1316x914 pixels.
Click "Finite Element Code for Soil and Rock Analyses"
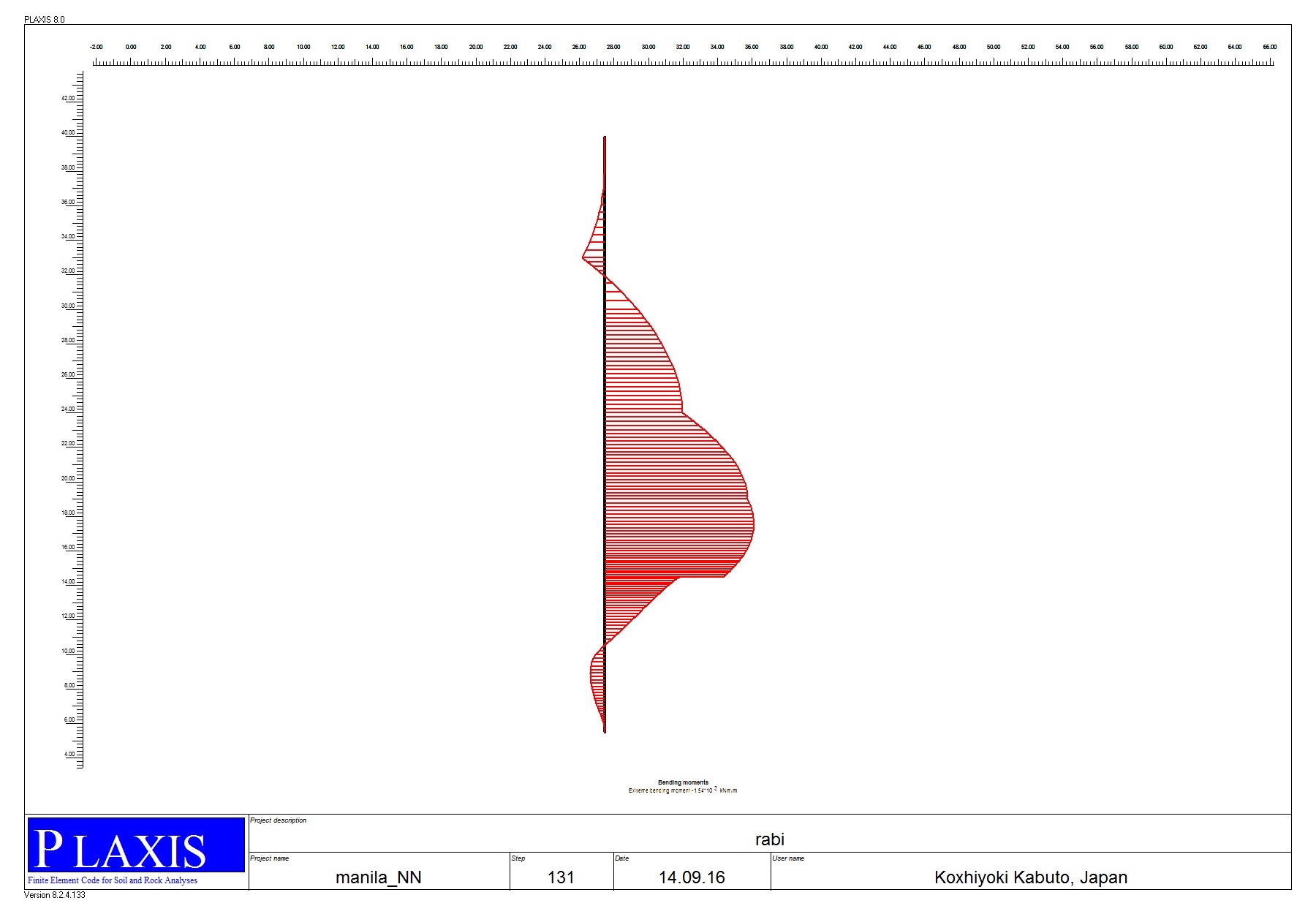tap(113, 880)
